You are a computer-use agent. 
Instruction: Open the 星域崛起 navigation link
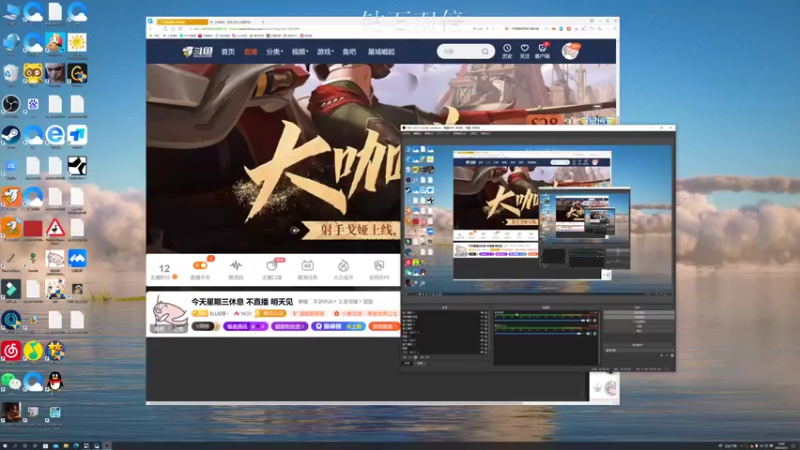pyautogui.click(x=381, y=52)
